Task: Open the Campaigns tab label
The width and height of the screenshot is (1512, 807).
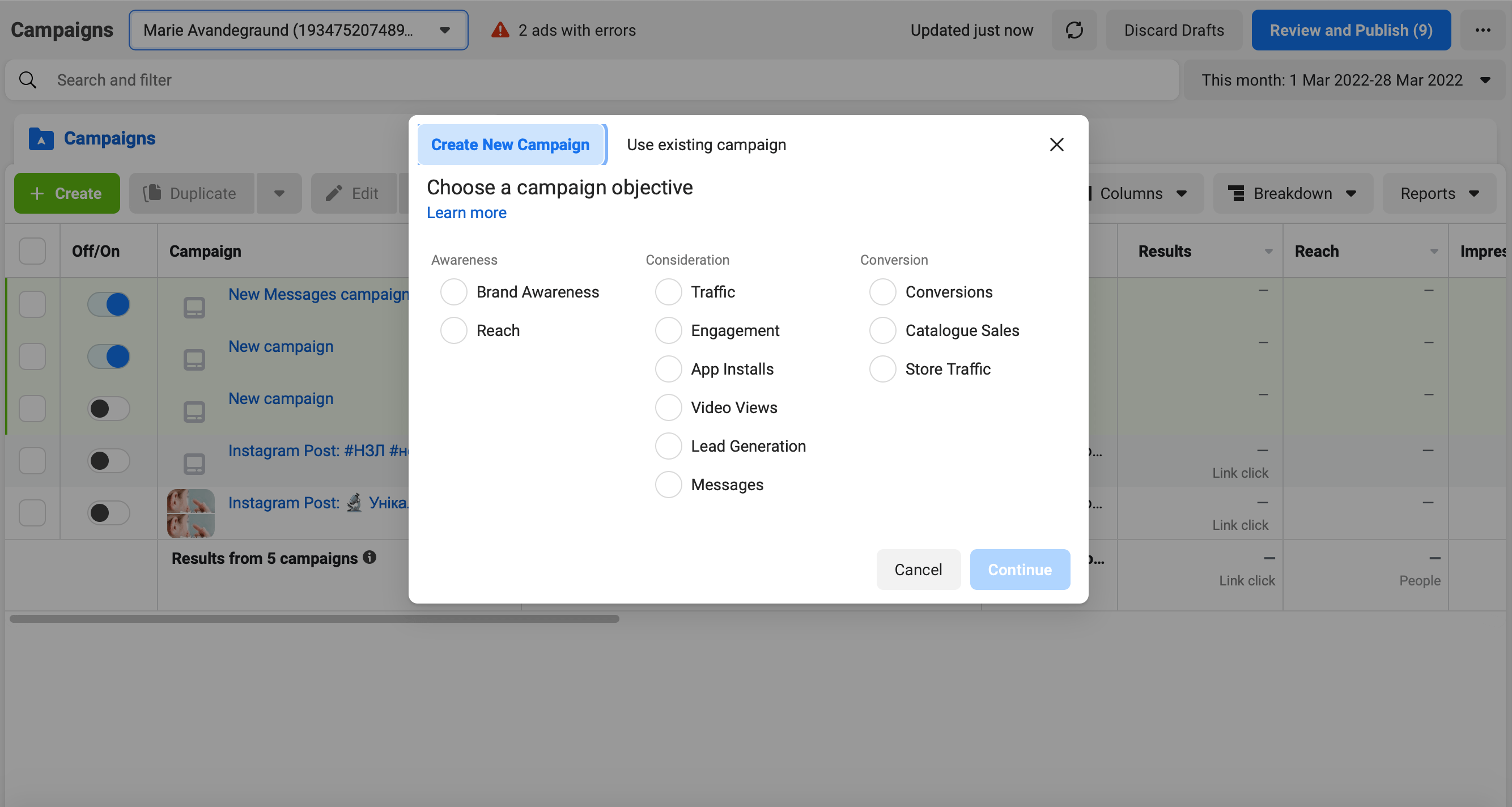Action: tap(109, 138)
